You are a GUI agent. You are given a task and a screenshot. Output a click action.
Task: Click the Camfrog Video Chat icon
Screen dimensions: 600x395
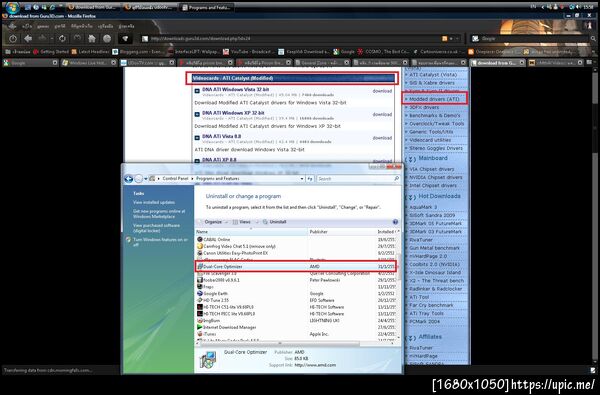199,246
